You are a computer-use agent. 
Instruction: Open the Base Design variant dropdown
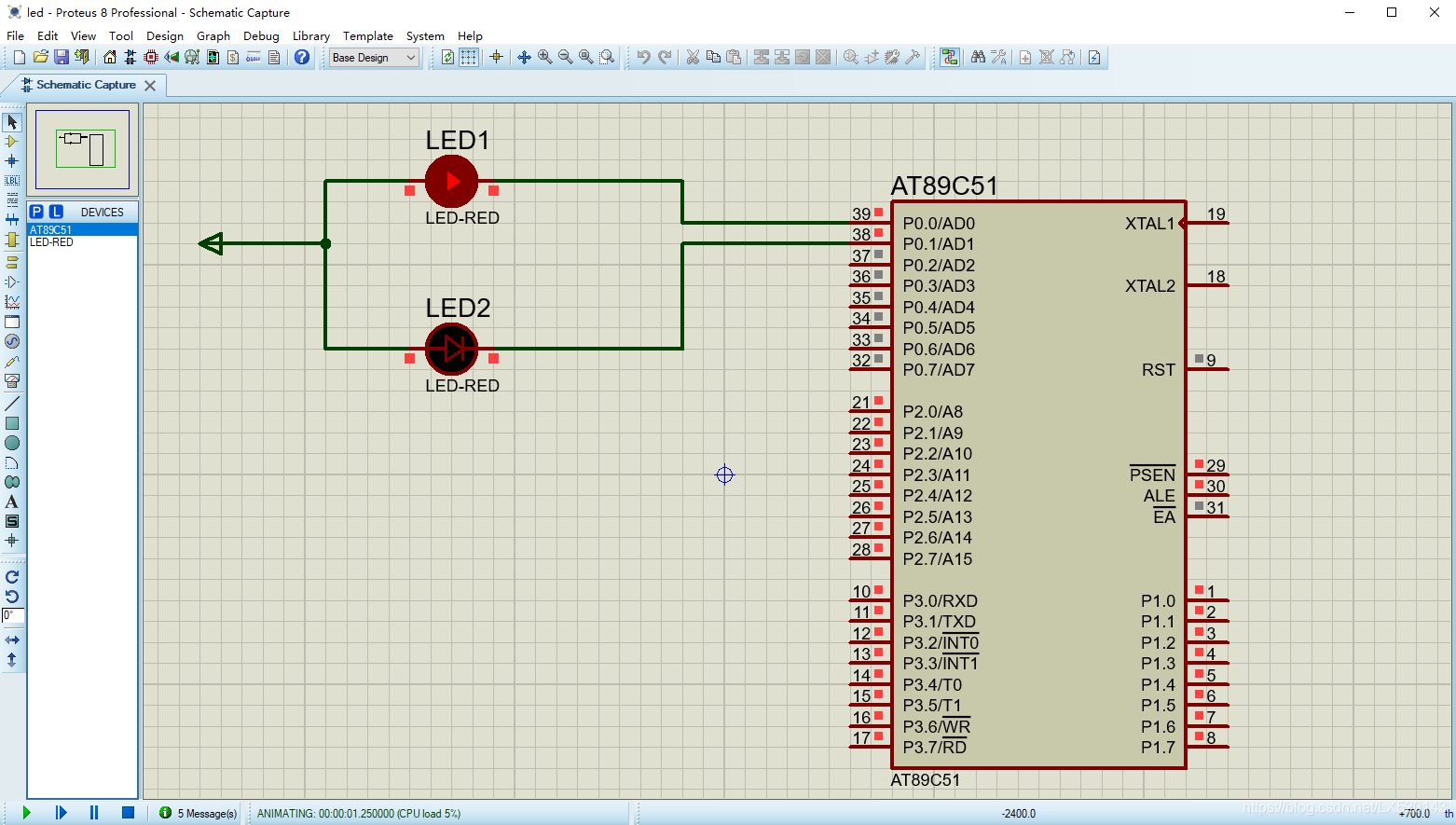coord(374,57)
